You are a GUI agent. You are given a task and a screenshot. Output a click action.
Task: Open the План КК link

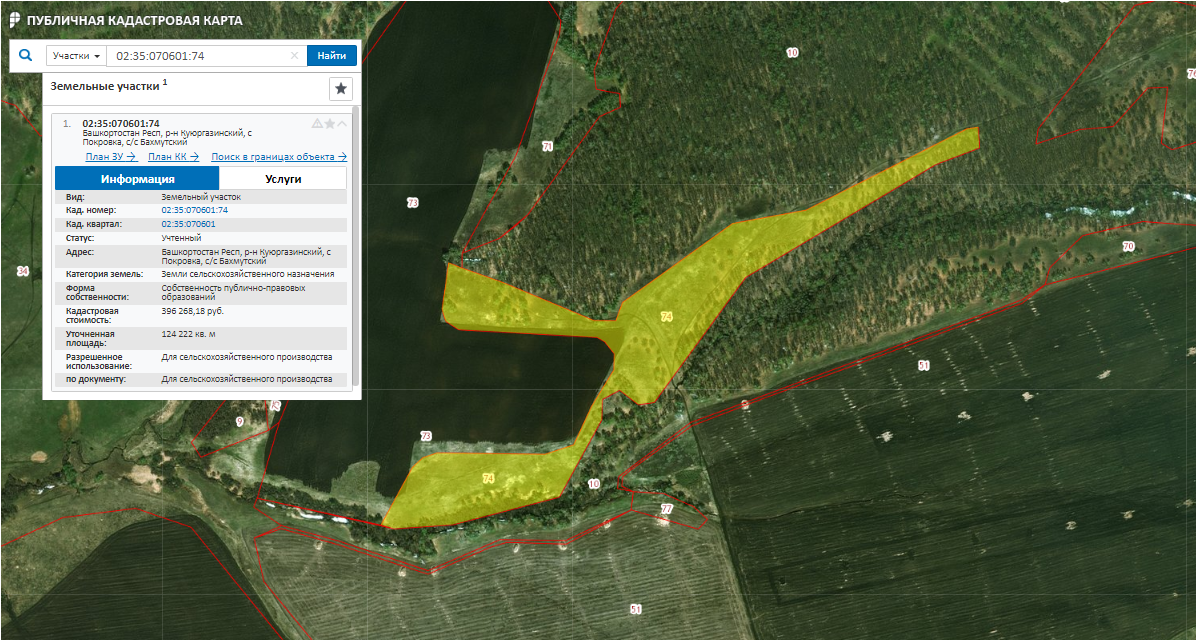tap(173, 157)
